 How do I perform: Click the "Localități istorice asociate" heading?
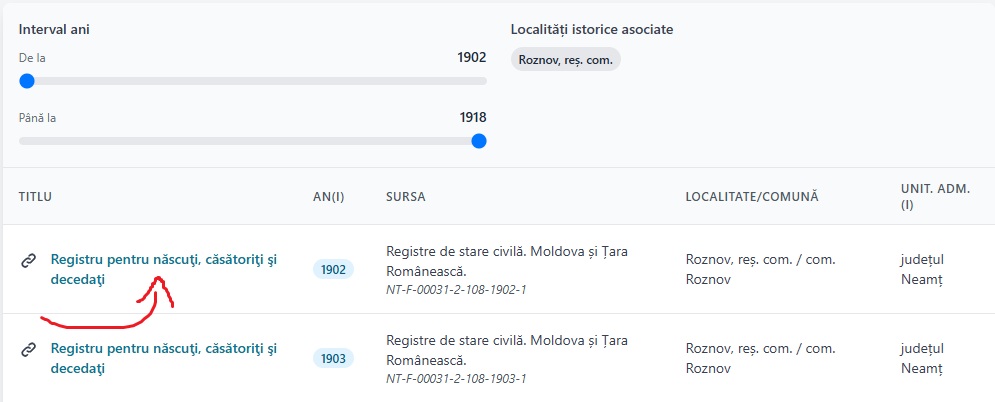pyautogui.click(x=592, y=29)
